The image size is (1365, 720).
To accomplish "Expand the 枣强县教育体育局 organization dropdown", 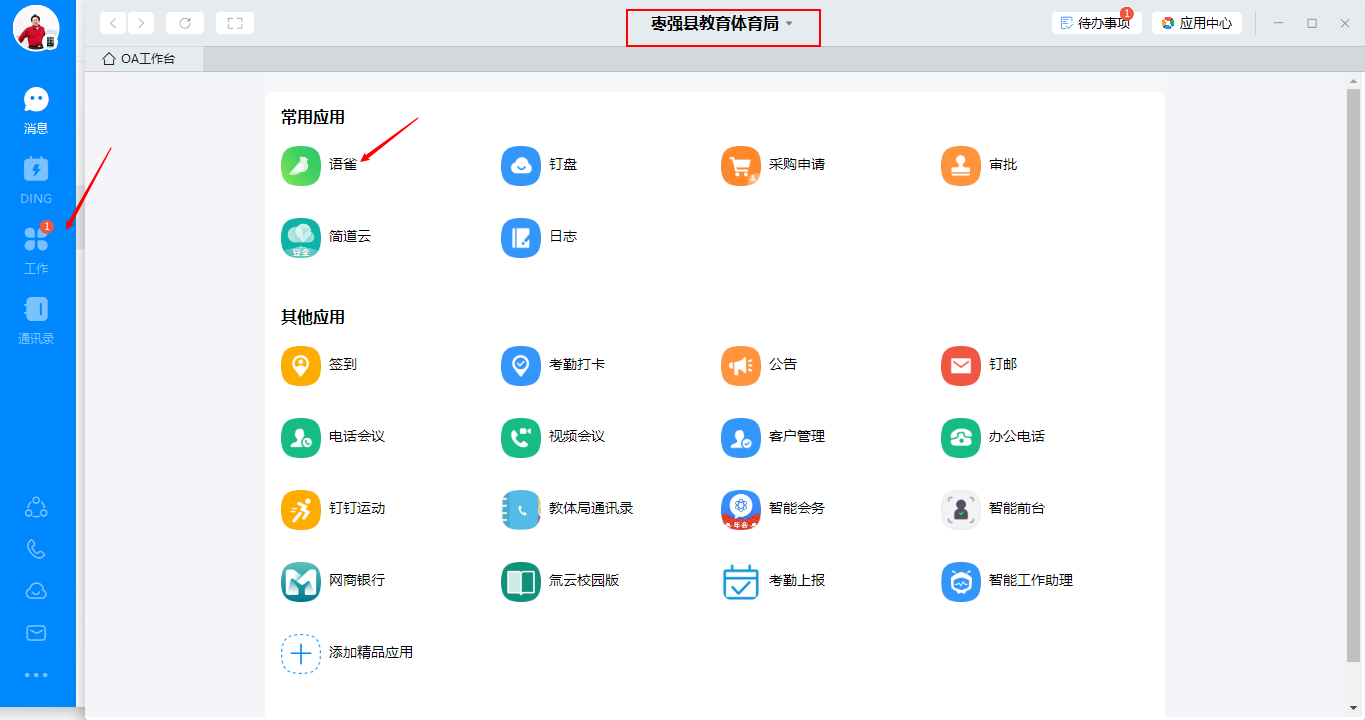I will [722, 24].
